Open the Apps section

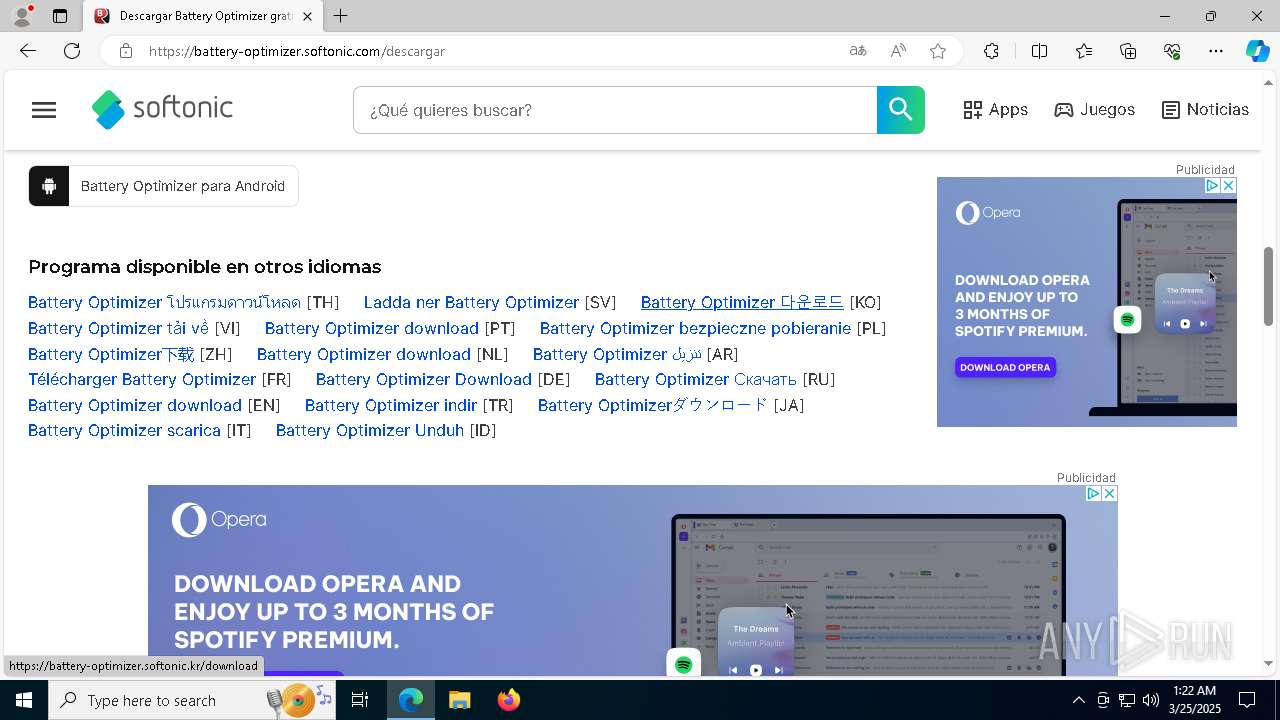tap(995, 110)
